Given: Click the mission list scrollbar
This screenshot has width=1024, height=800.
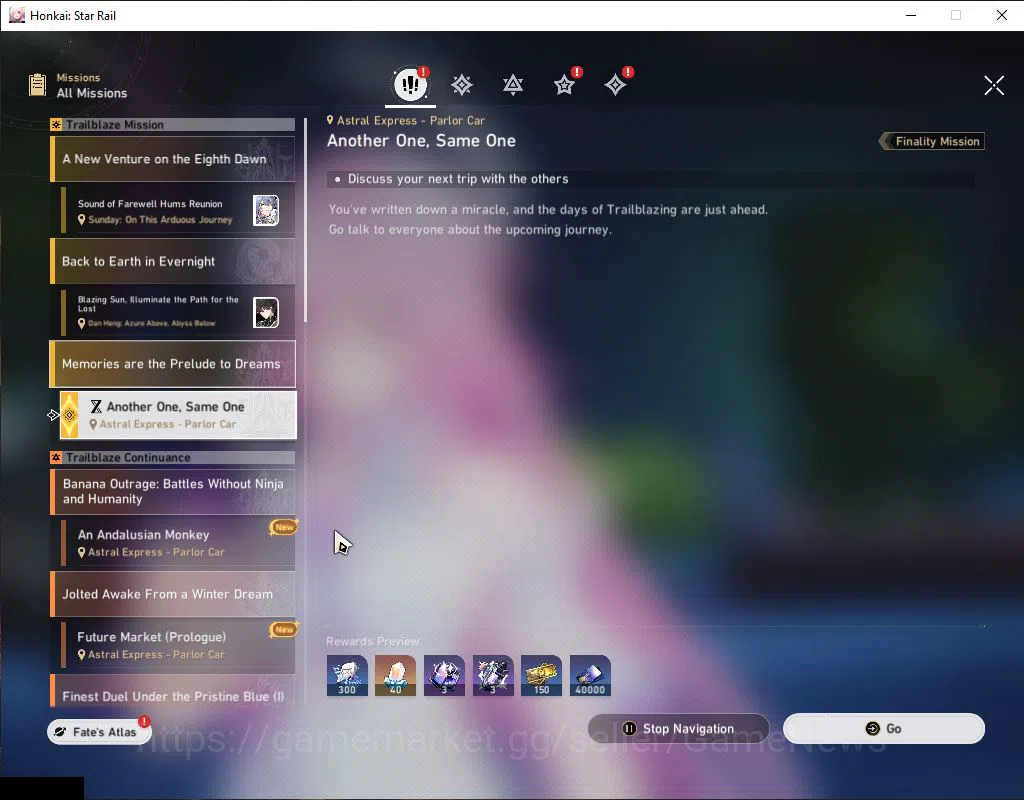Looking at the screenshot, I should point(306,220).
